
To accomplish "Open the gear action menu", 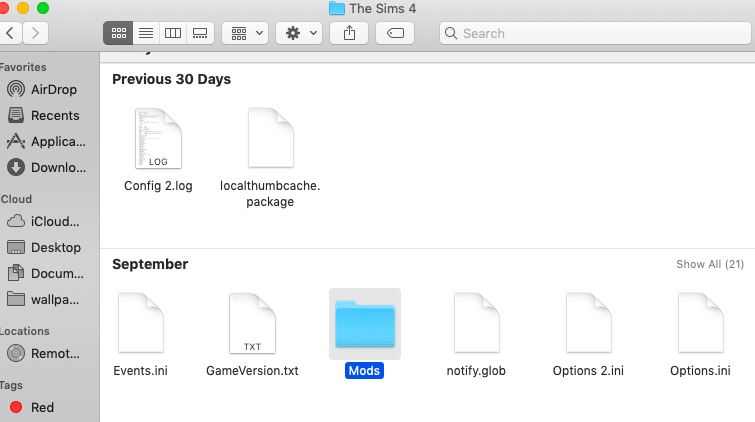I will click(299, 33).
